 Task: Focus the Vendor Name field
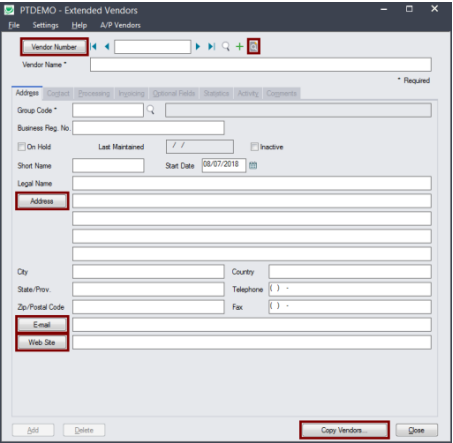[261, 65]
